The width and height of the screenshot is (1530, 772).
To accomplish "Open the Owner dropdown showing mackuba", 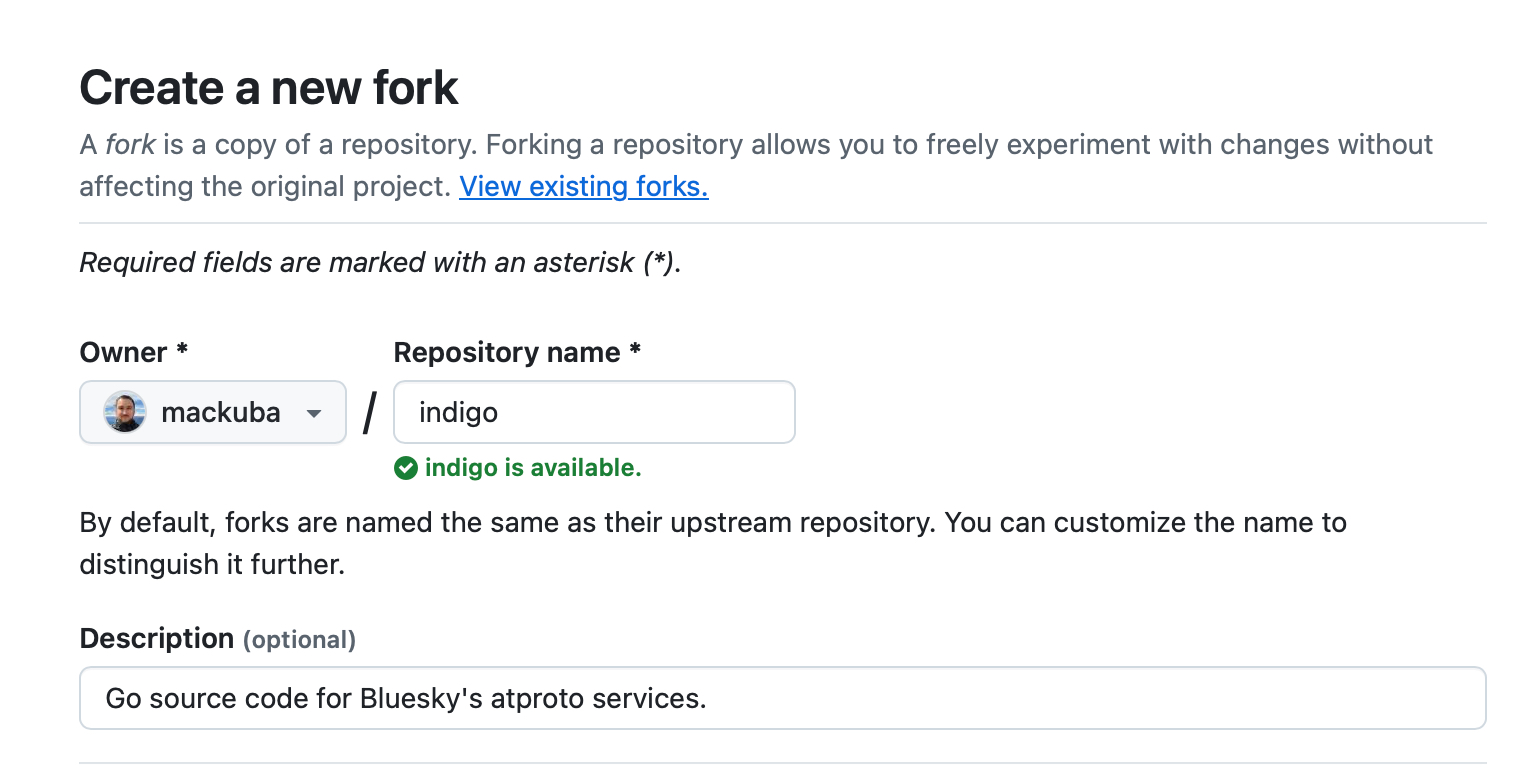I will click(x=213, y=412).
